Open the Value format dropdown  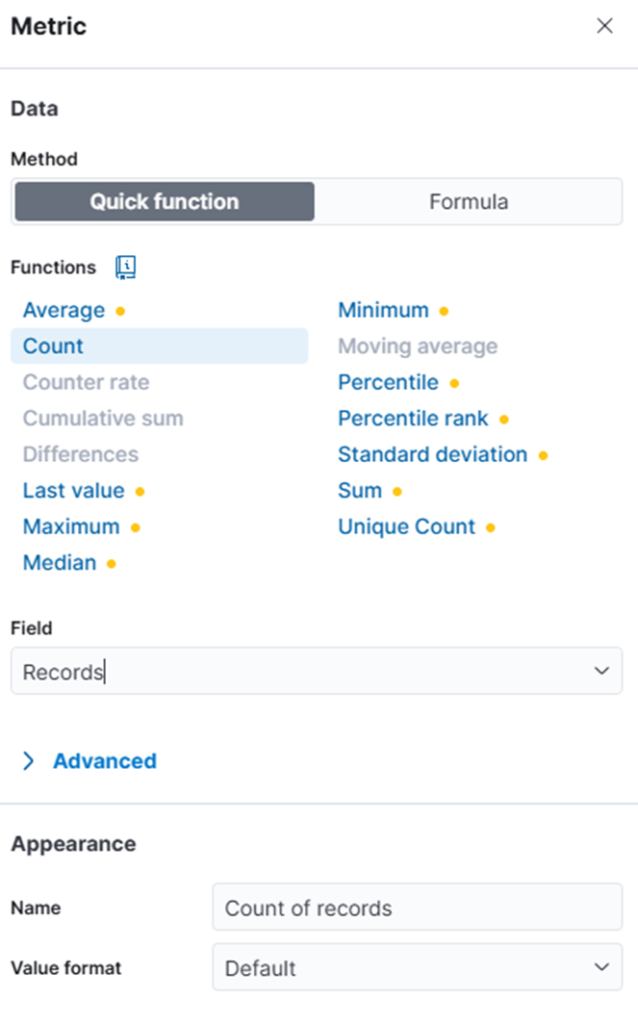pyautogui.click(x=417, y=967)
